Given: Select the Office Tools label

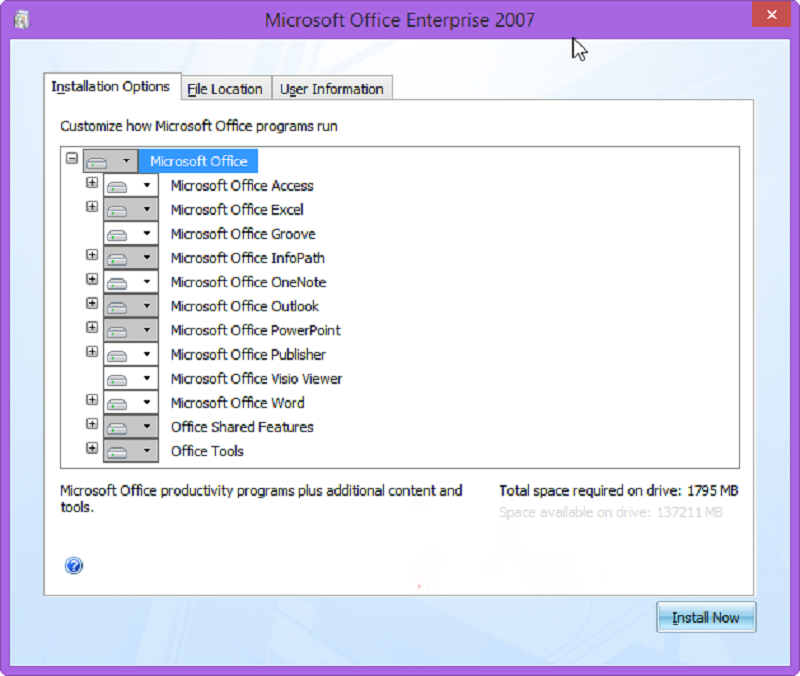Looking at the screenshot, I should tap(207, 451).
